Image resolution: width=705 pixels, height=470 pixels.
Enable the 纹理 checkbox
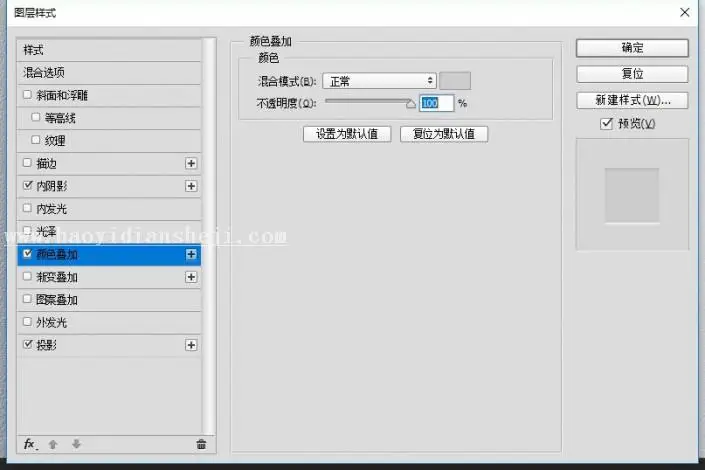[x=36, y=140]
